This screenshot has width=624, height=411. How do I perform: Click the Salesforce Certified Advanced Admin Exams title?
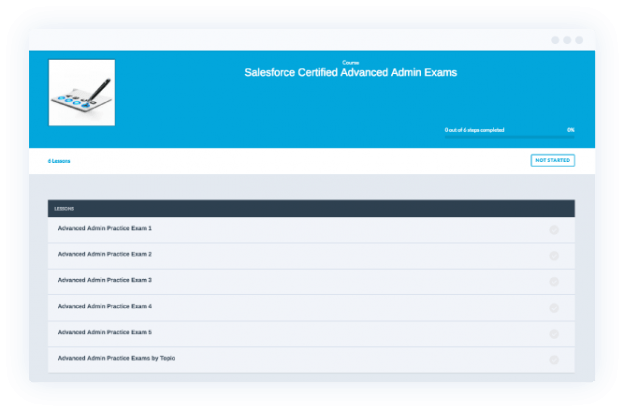click(x=351, y=72)
